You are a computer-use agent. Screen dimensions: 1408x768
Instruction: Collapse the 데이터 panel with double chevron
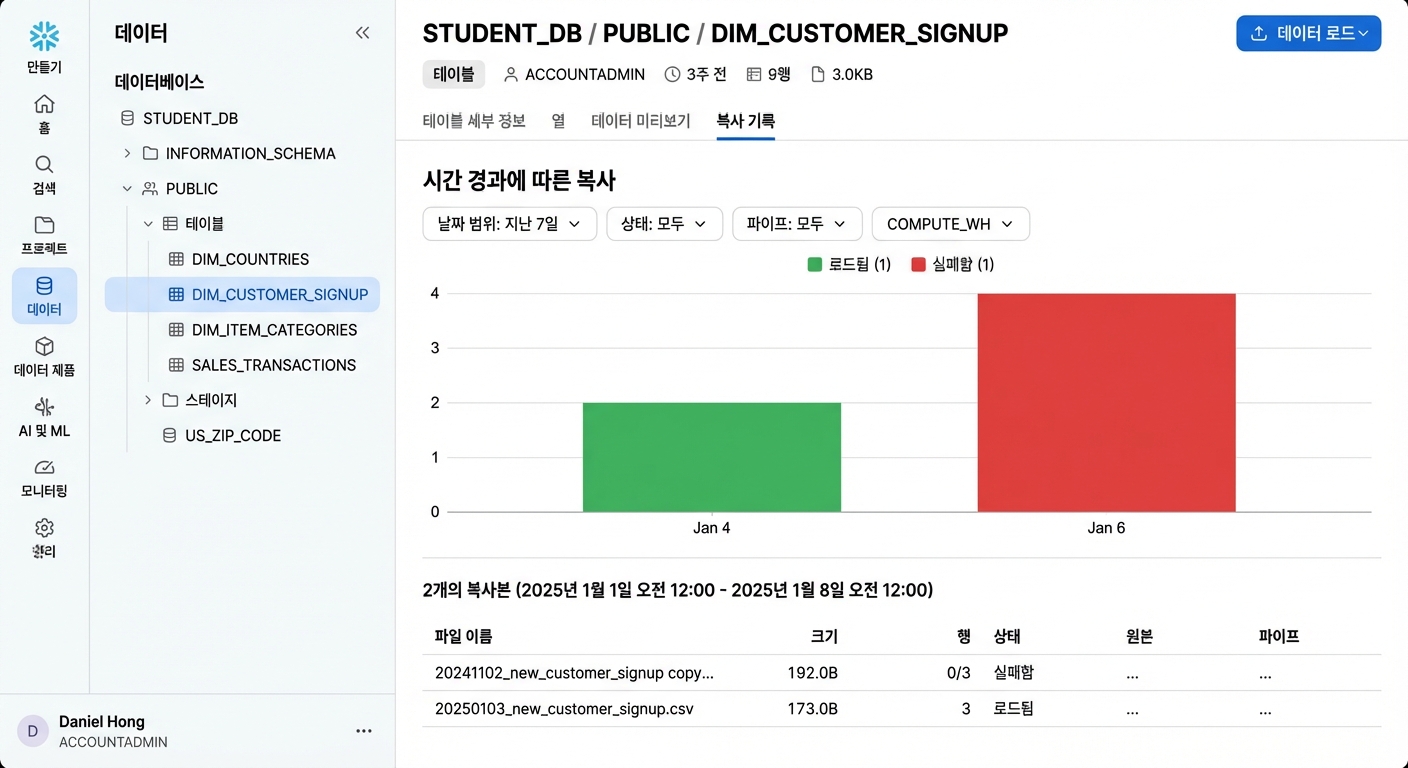pyautogui.click(x=363, y=33)
